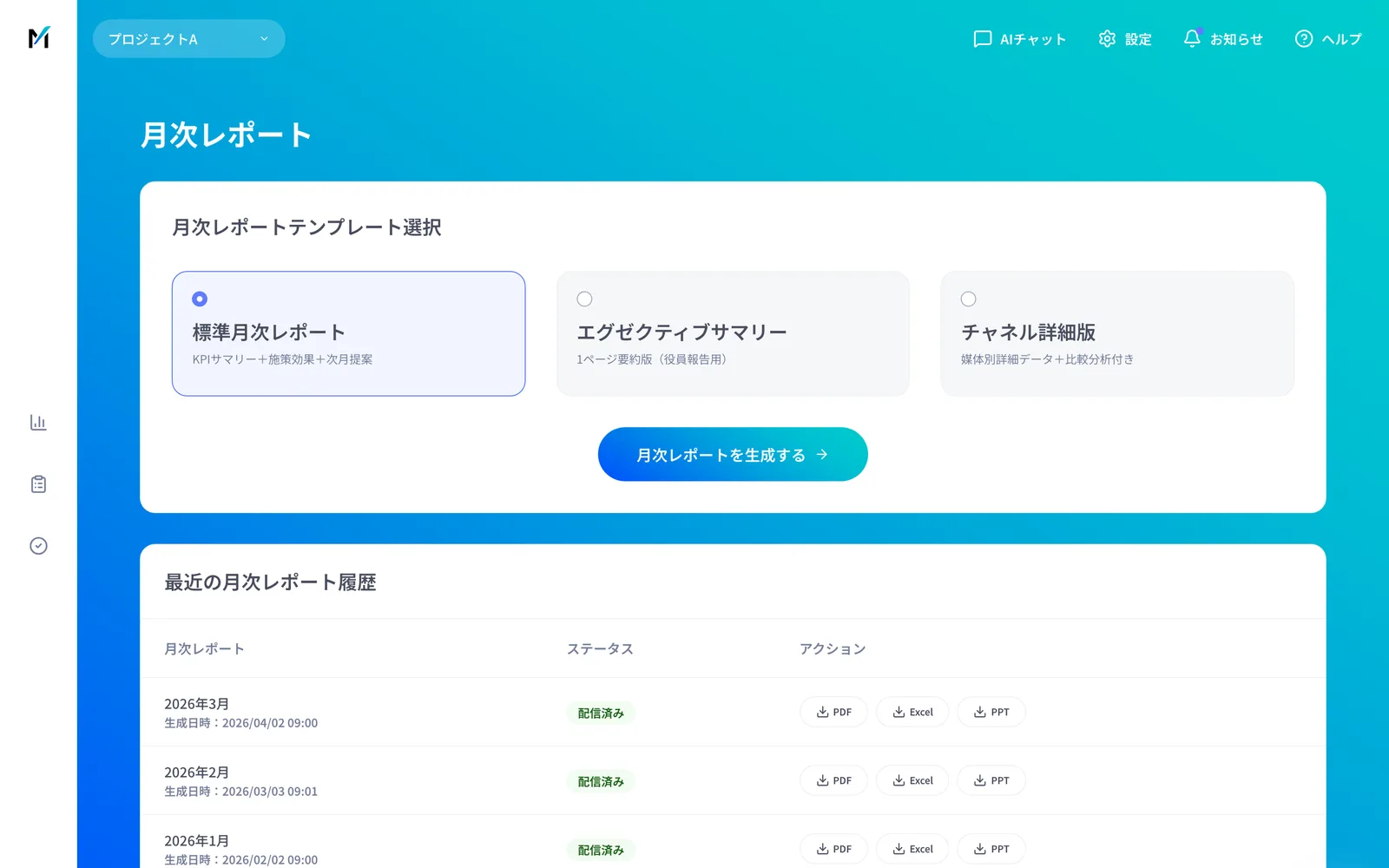Image resolution: width=1389 pixels, height=868 pixels.
Task: Click 配信済み status for 2026年3月
Action: coord(601,713)
